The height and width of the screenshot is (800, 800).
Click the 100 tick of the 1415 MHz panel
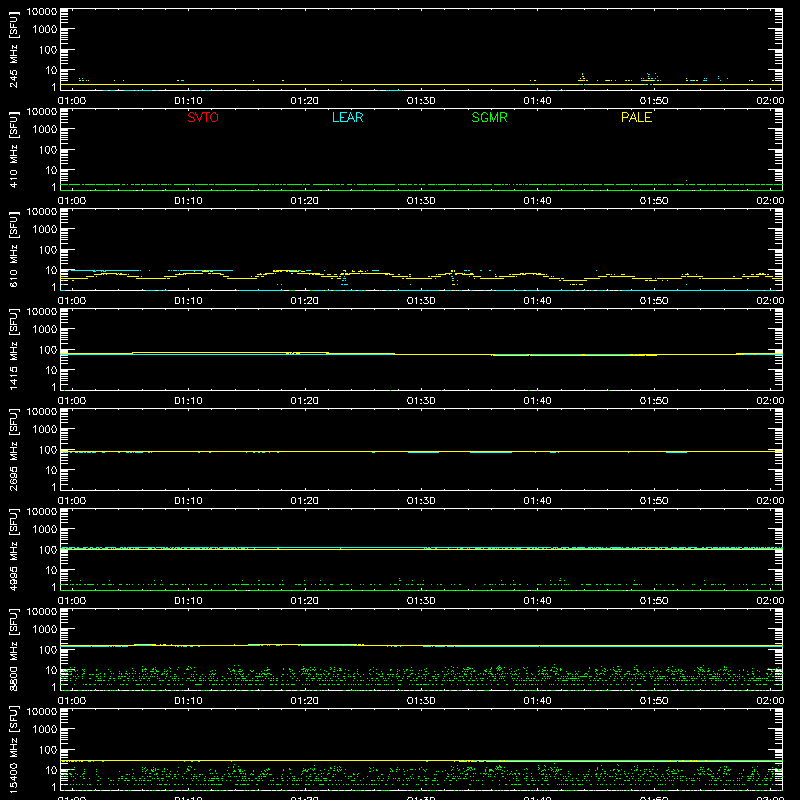click(48, 350)
